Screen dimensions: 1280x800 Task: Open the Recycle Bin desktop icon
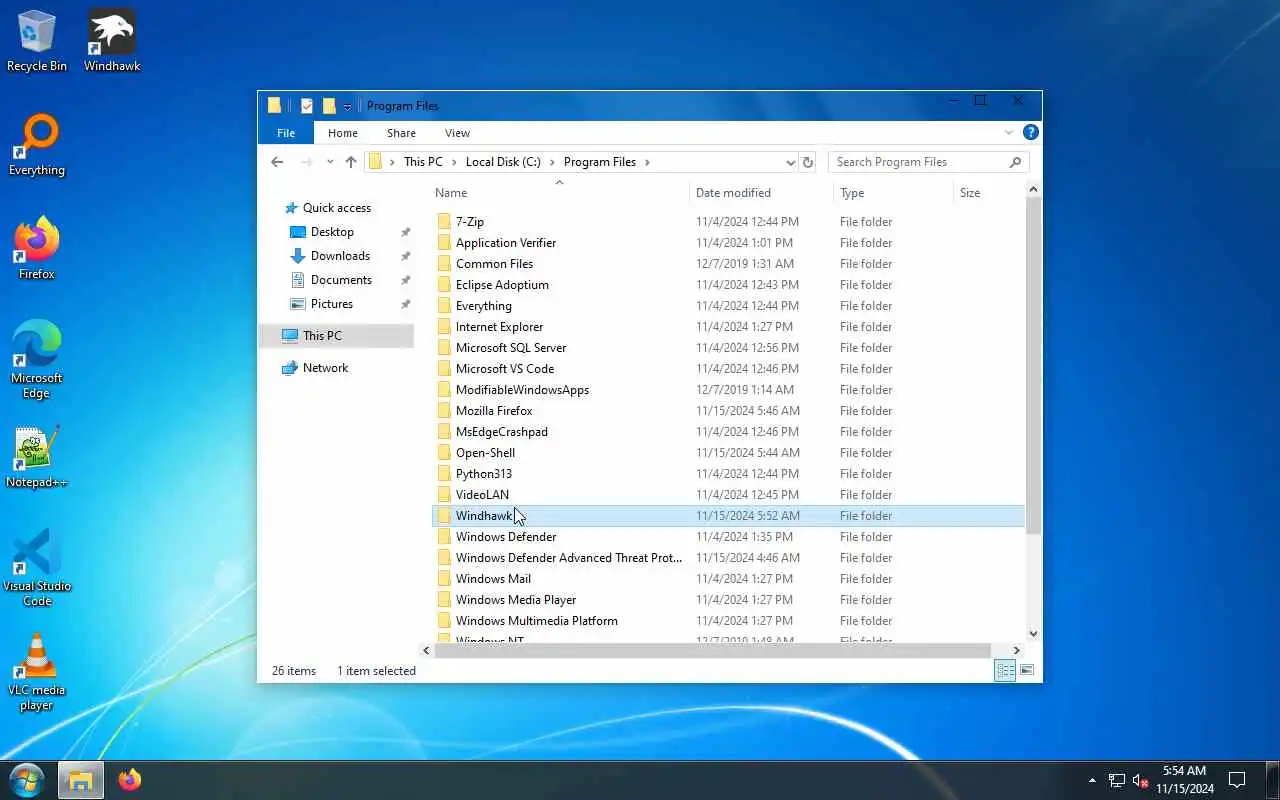click(37, 42)
